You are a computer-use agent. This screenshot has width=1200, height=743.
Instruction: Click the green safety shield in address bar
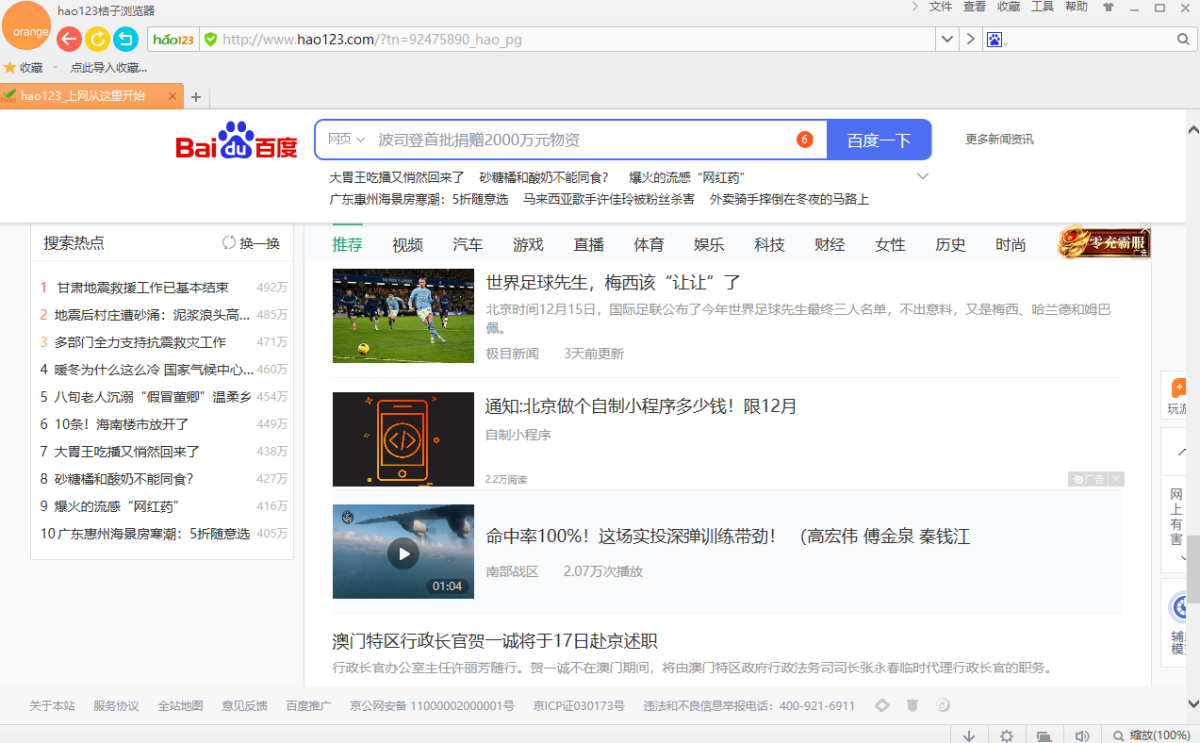pos(213,39)
